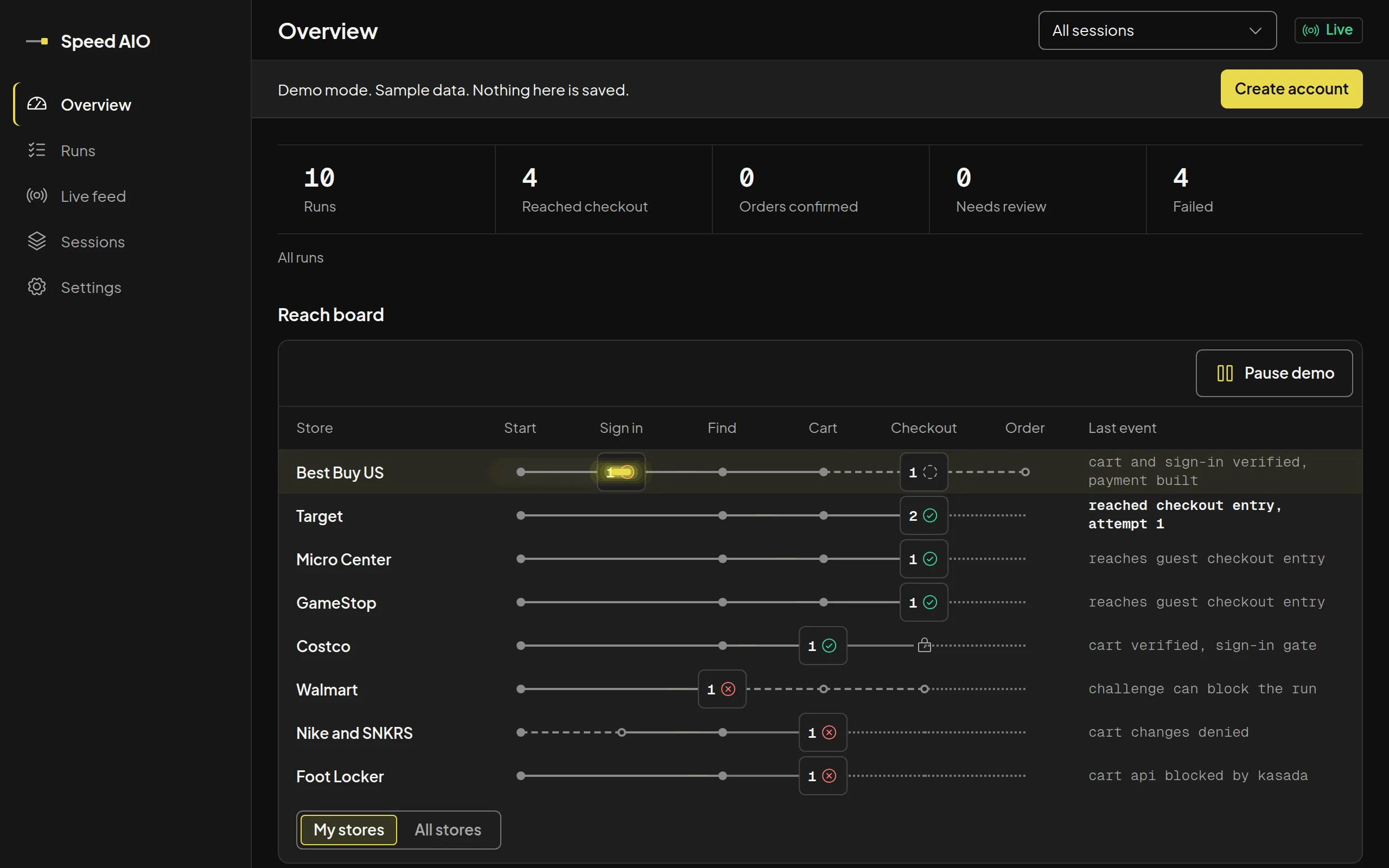Click the Sign in column header
1389x868 pixels.
pos(621,427)
